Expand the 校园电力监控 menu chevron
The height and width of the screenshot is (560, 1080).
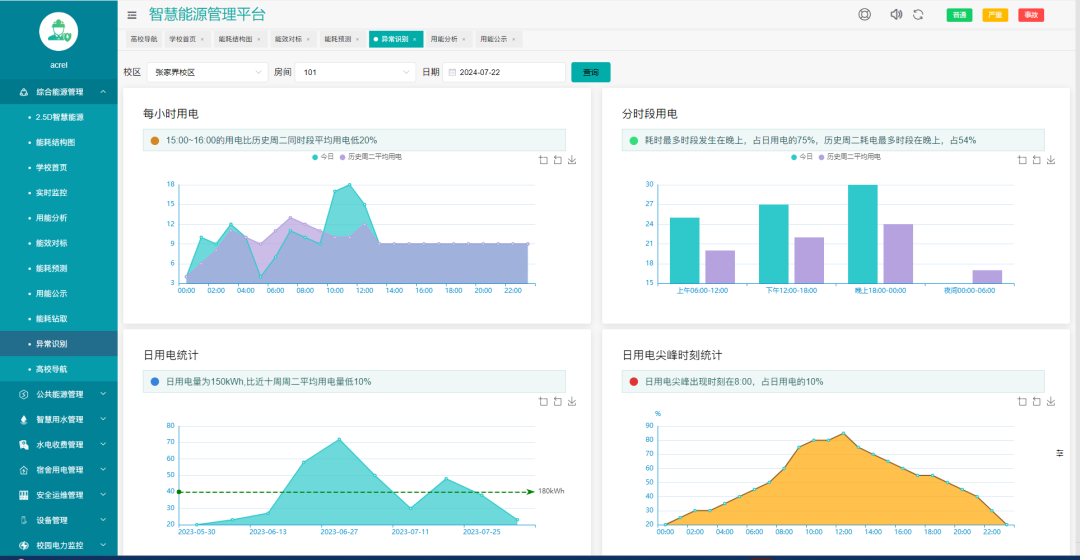[103, 545]
